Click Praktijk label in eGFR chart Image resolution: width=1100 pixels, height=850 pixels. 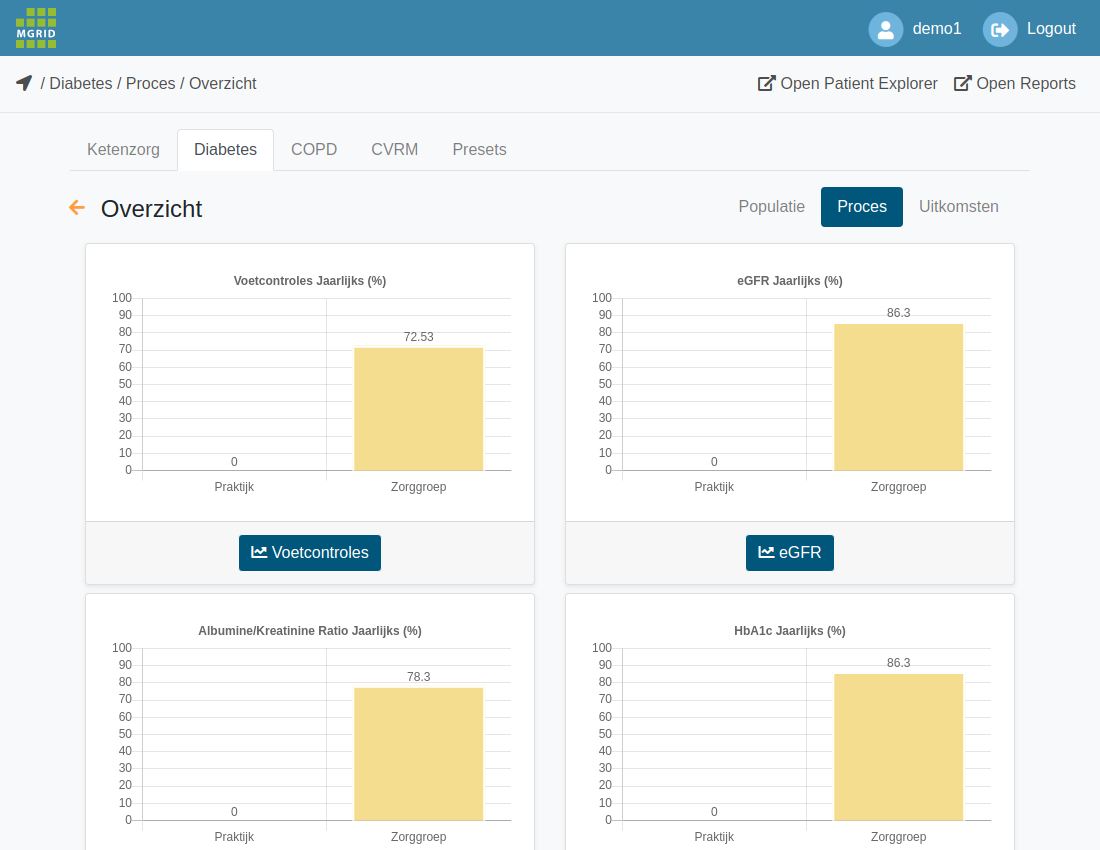point(713,487)
